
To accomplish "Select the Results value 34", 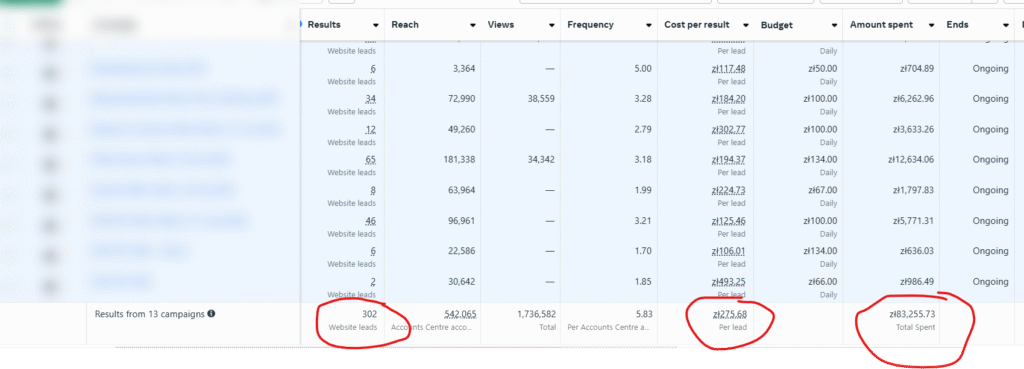I will (370, 99).
